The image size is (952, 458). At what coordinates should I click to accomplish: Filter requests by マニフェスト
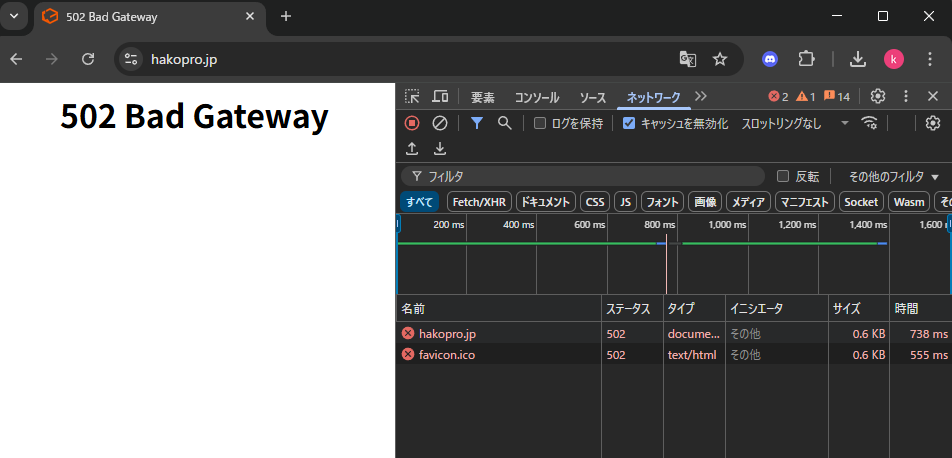(x=804, y=202)
